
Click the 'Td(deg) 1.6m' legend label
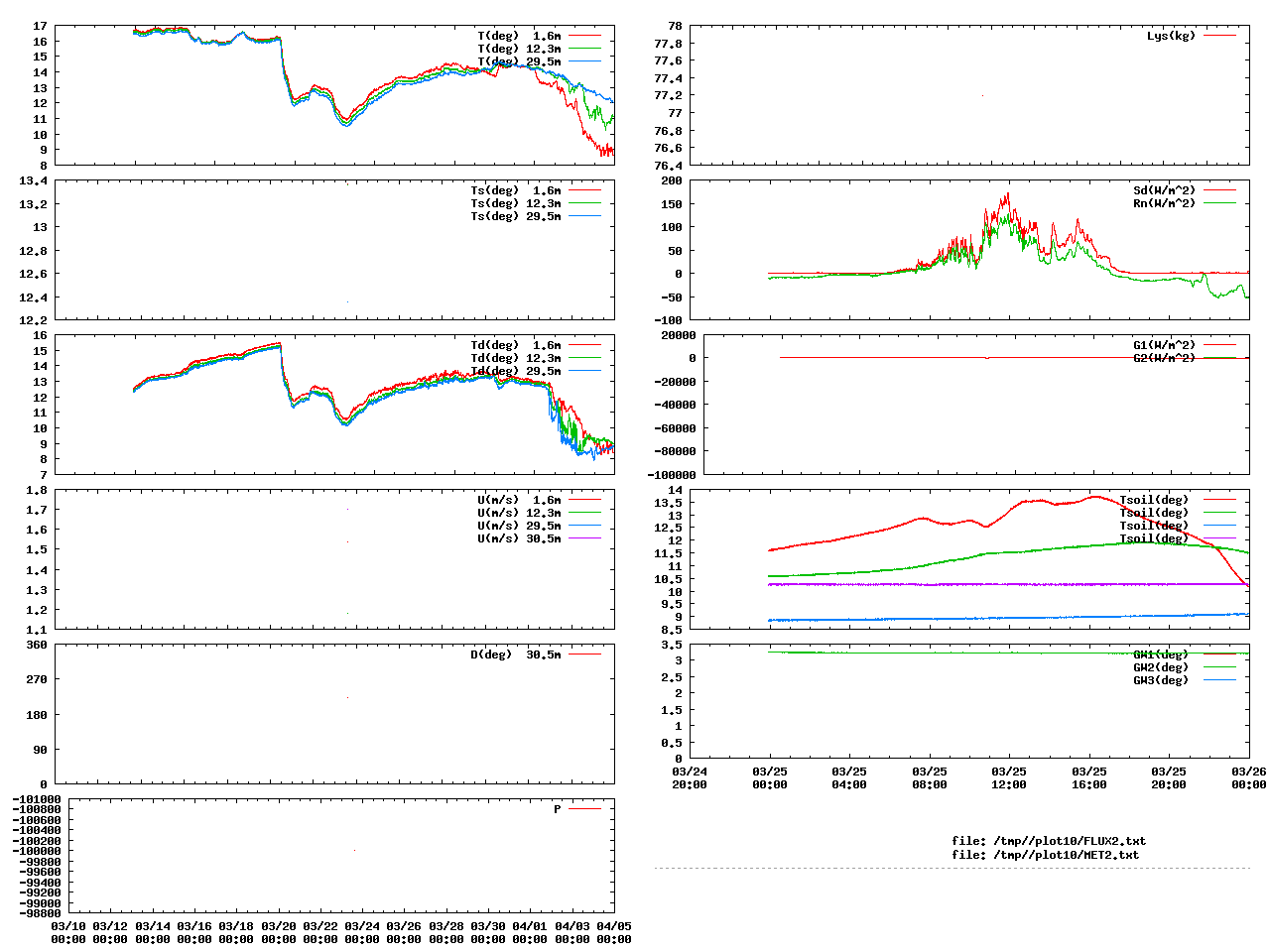tap(516, 345)
